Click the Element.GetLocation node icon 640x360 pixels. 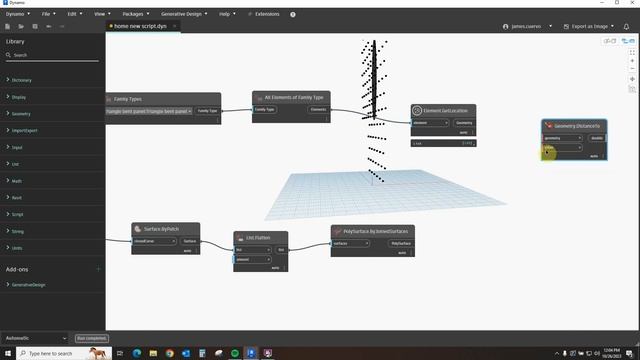417,110
